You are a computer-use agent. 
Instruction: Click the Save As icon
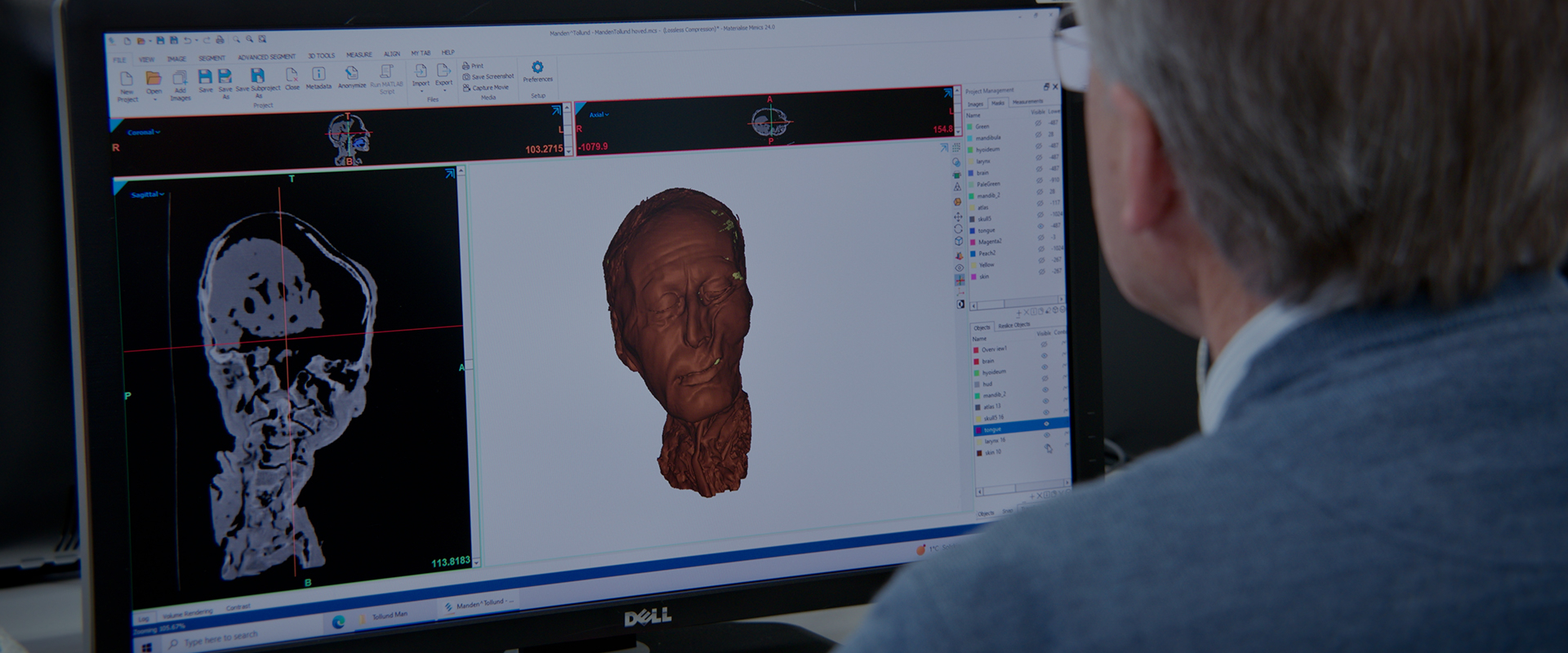click(x=226, y=77)
